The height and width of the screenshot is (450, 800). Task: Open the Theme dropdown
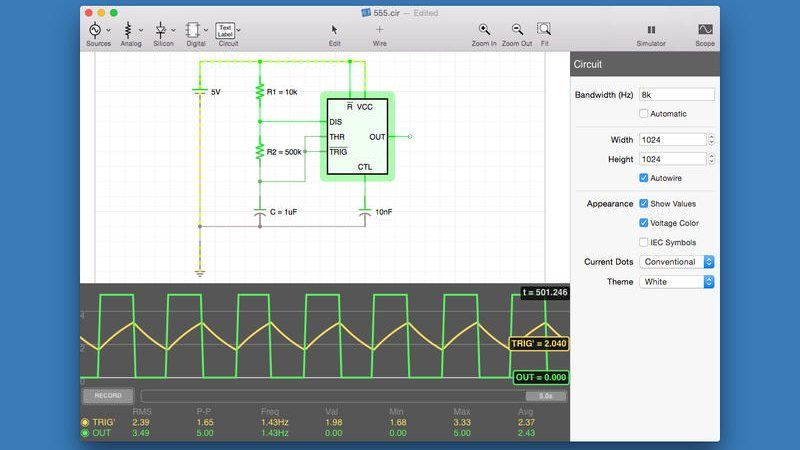(x=677, y=282)
